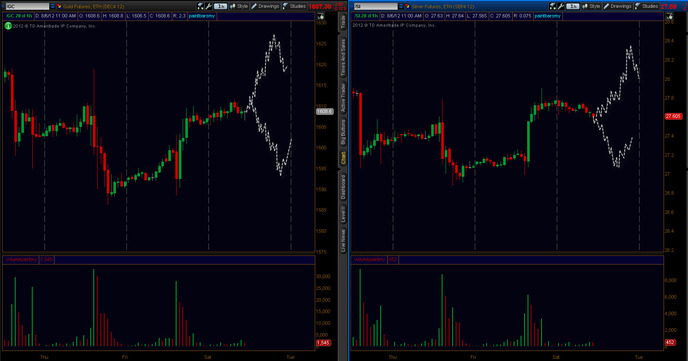The height and width of the screenshot is (361, 688).
Task: Click the /GC symbol input field
Action: click(x=27, y=6)
